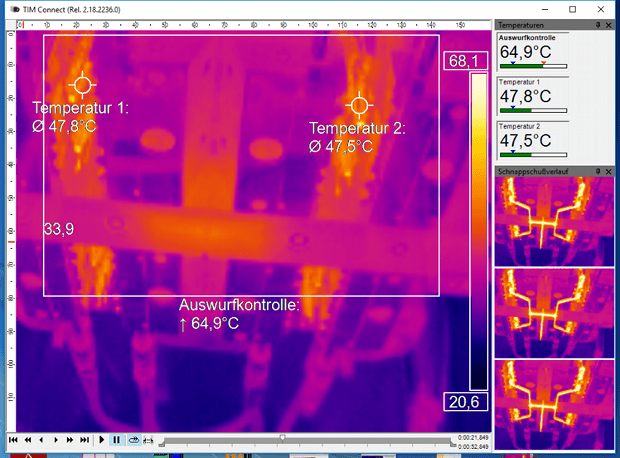Minimize the TIM Connect window
The height and width of the screenshot is (458, 620).
[545, 9]
